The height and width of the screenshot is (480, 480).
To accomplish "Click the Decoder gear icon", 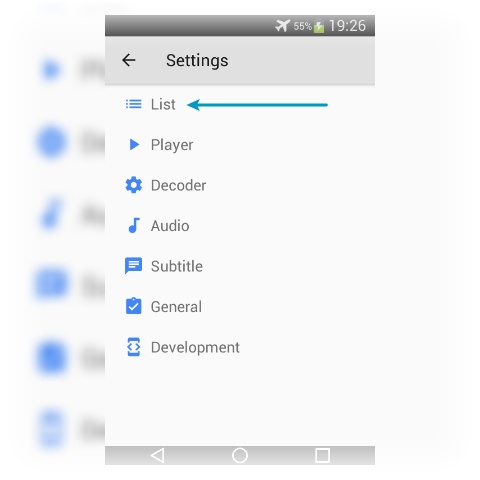I will point(134,185).
